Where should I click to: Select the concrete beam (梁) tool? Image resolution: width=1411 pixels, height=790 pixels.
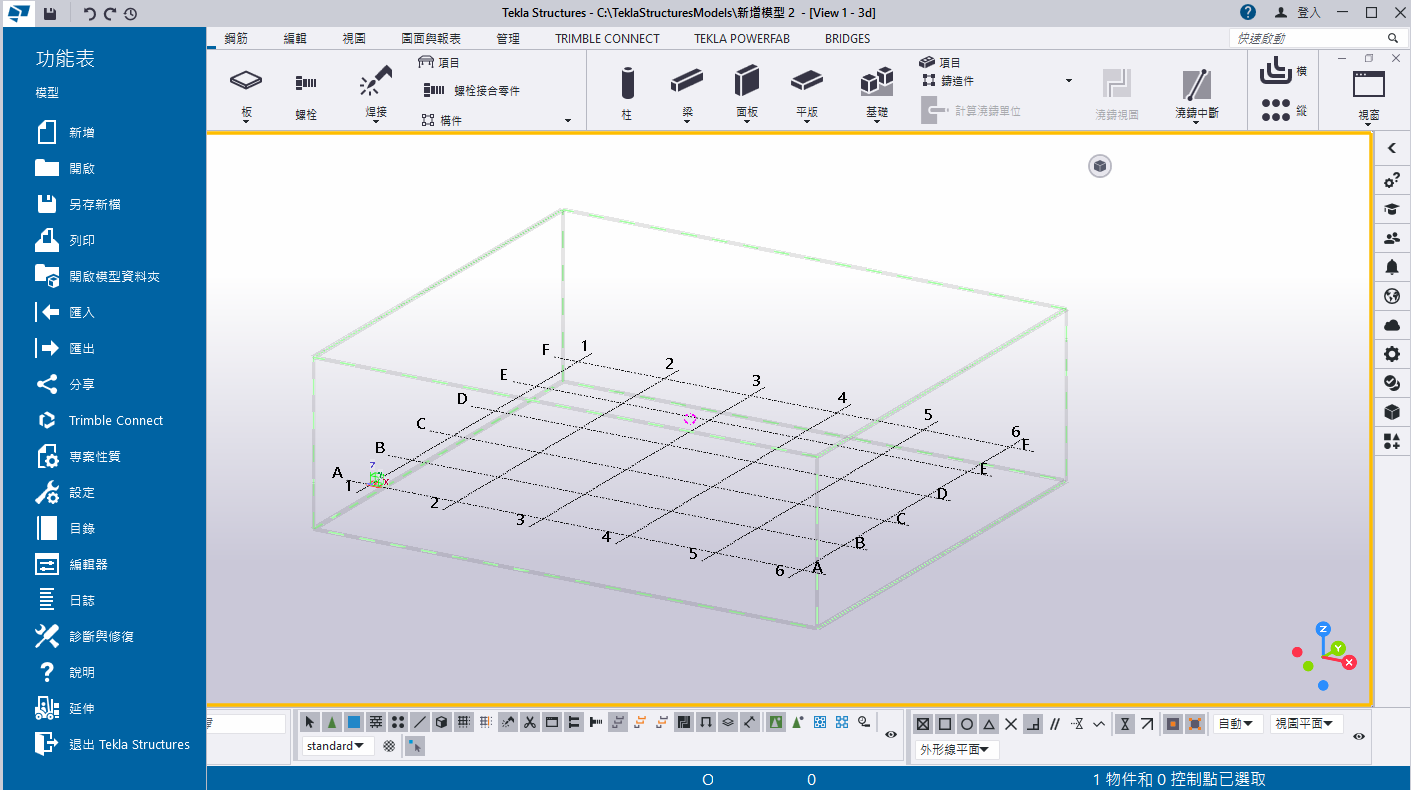click(687, 81)
